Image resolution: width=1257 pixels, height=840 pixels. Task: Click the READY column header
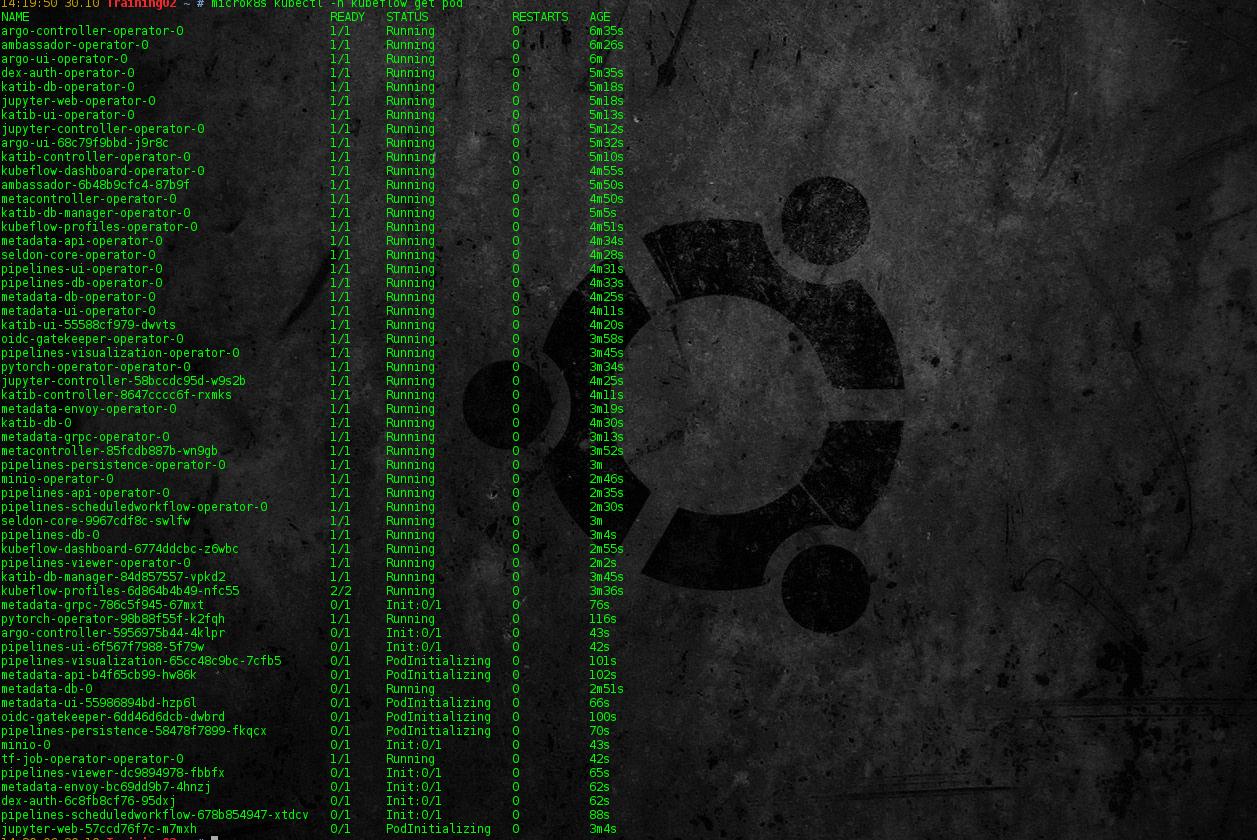click(347, 17)
